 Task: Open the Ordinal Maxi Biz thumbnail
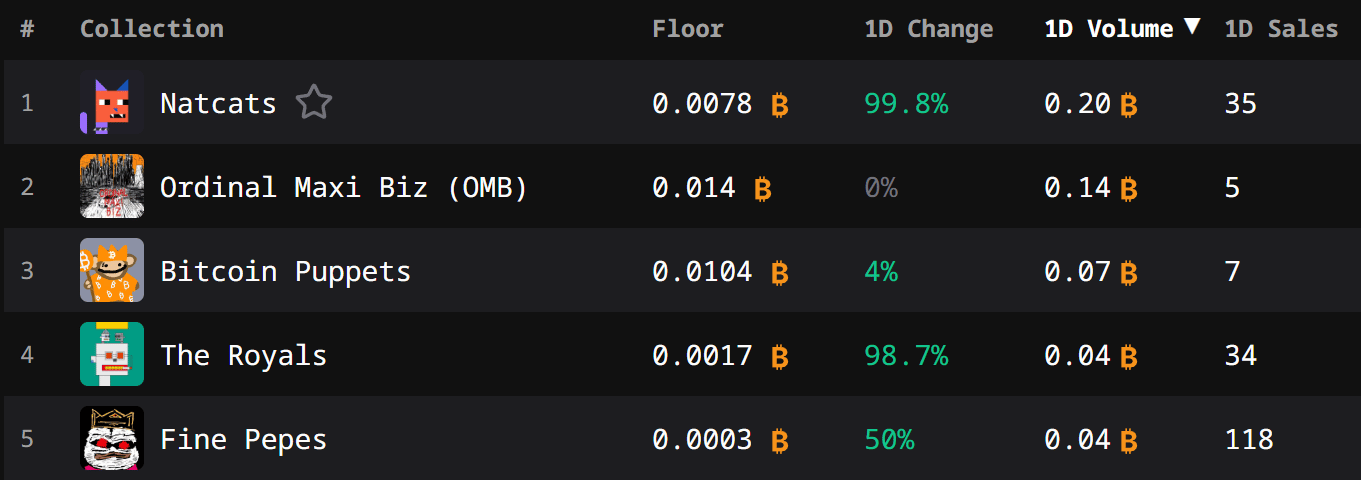pos(112,187)
